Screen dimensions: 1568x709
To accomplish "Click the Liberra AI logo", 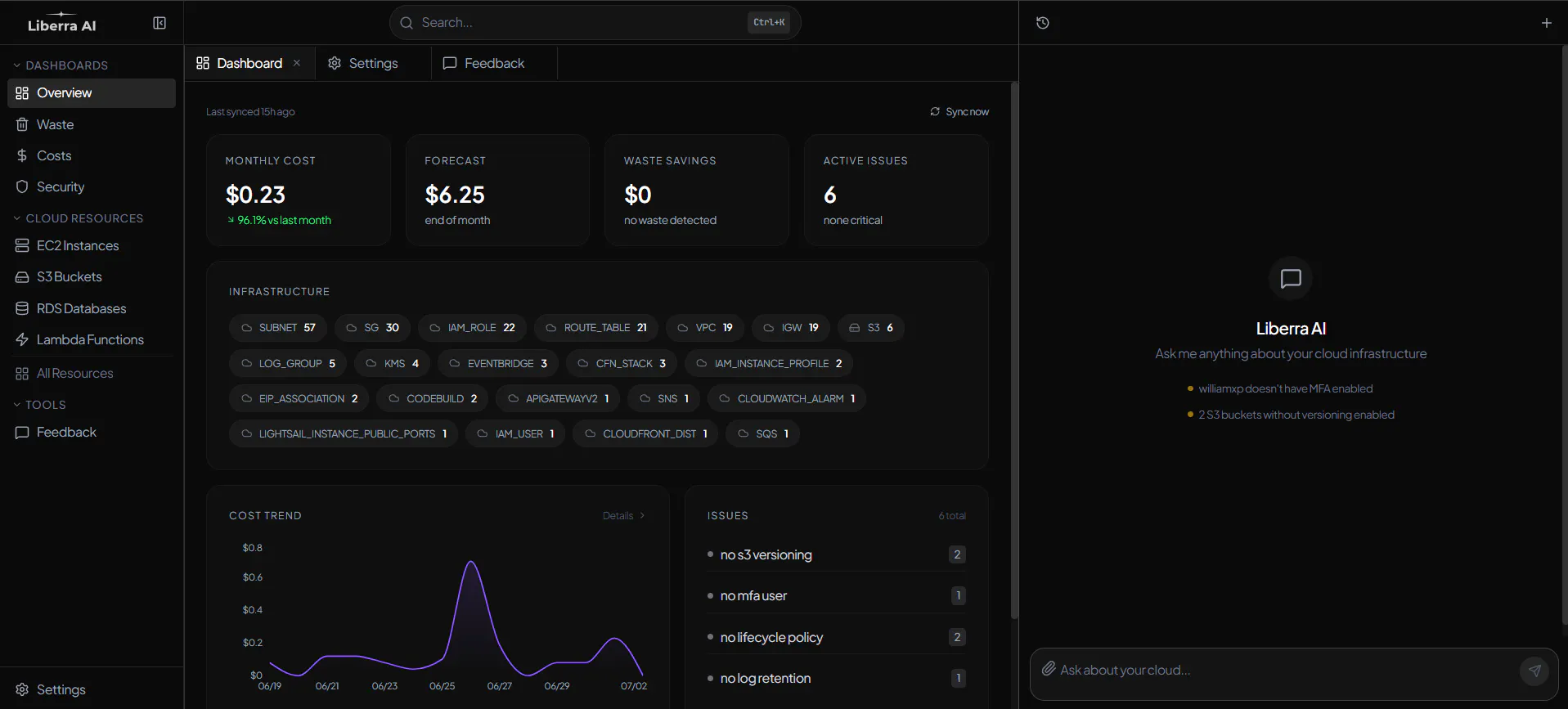I will tap(62, 23).
